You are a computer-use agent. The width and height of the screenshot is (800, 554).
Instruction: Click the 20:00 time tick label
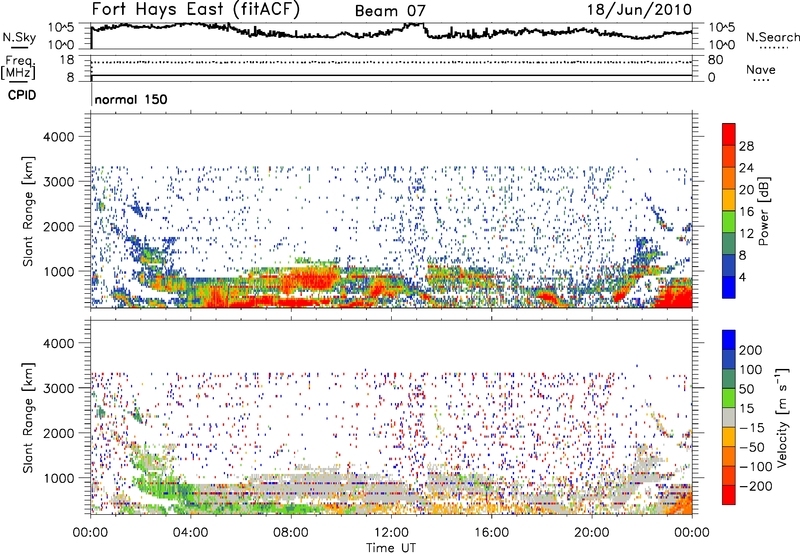(592, 533)
